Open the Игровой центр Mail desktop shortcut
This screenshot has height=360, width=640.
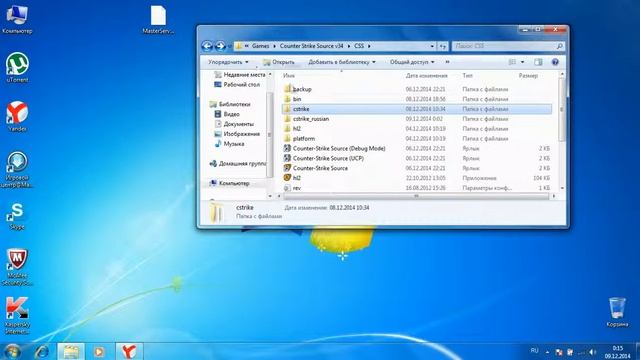click(x=17, y=169)
